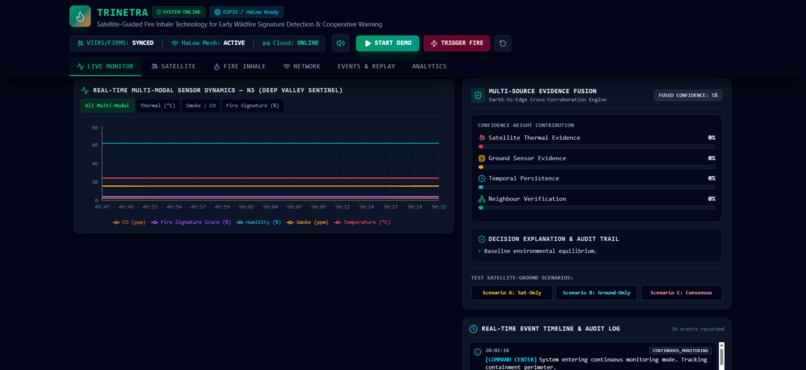
Task: Click the reset refresh icon button
Action: click(503, 43)
